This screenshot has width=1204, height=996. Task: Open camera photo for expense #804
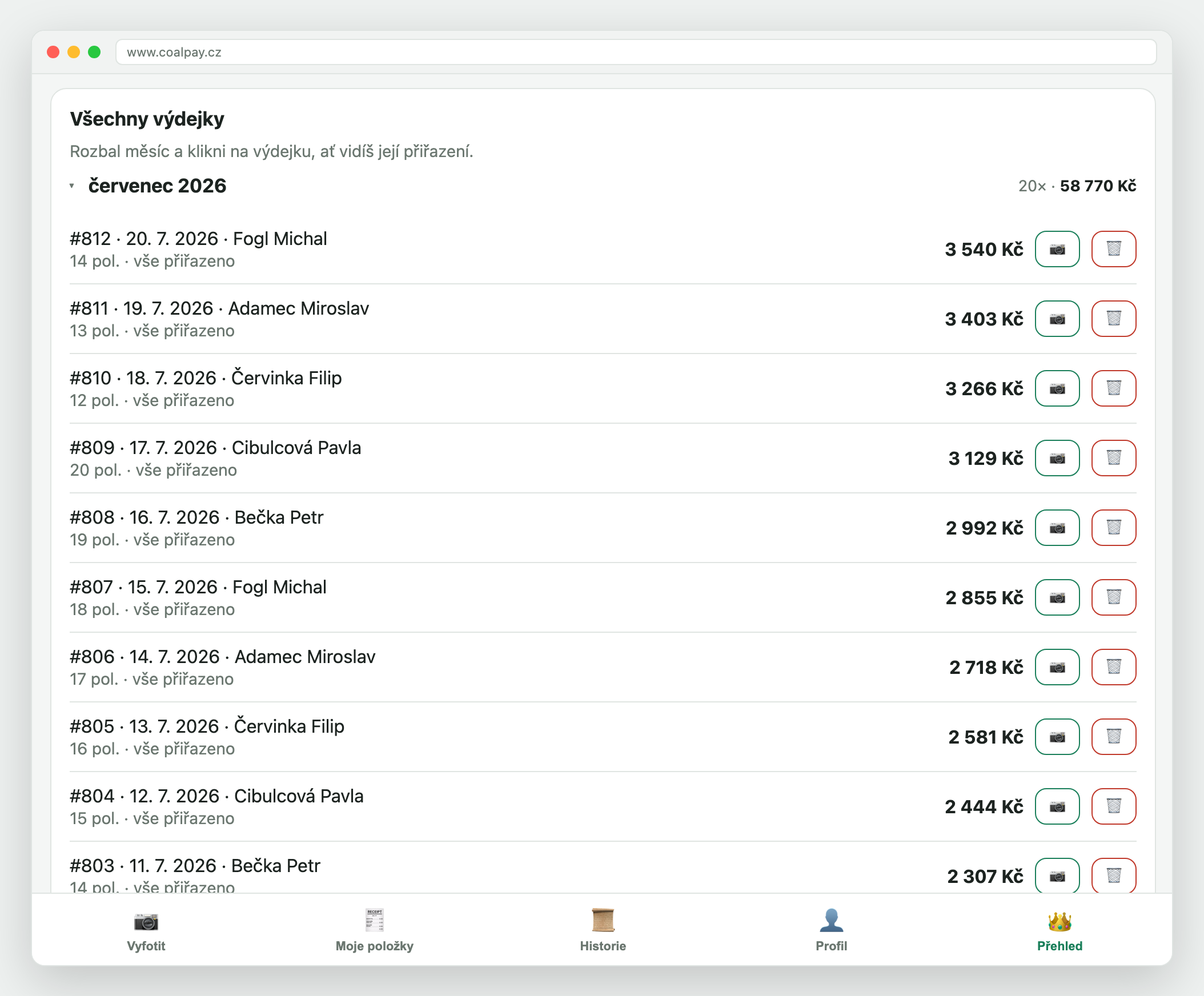point(1057,806)
